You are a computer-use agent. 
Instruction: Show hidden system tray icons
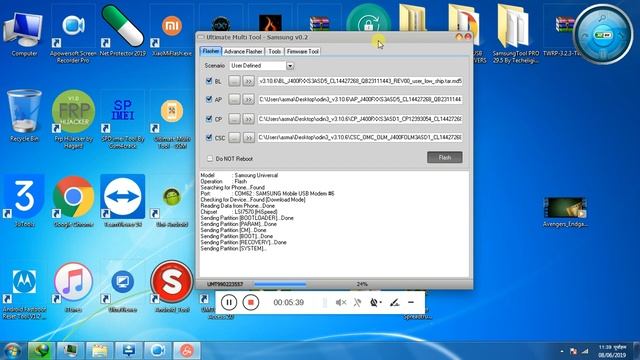[562, 351]
